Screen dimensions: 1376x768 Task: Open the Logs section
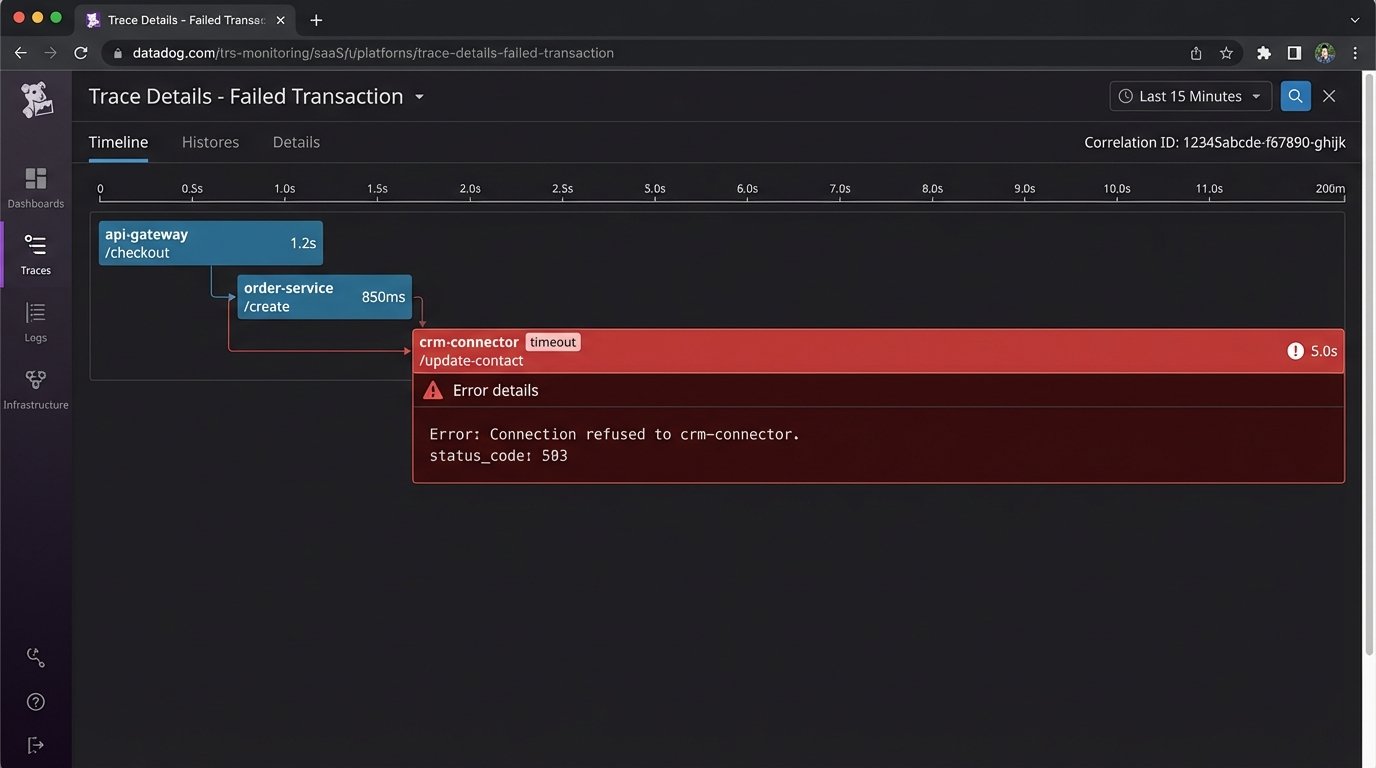pyautogui.click(x=35, y=320)
